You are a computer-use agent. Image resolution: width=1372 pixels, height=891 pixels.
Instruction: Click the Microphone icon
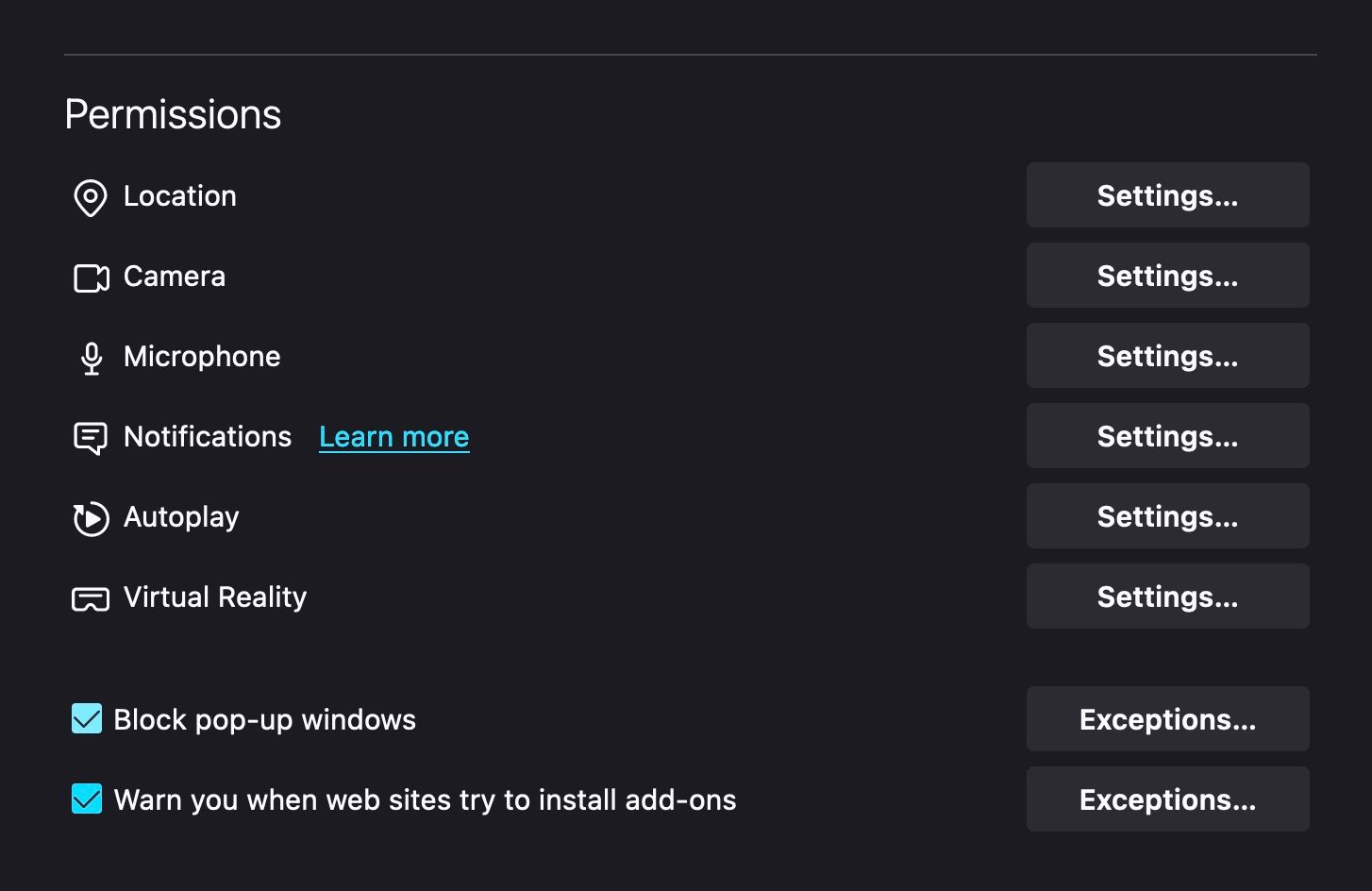[91, 358]
